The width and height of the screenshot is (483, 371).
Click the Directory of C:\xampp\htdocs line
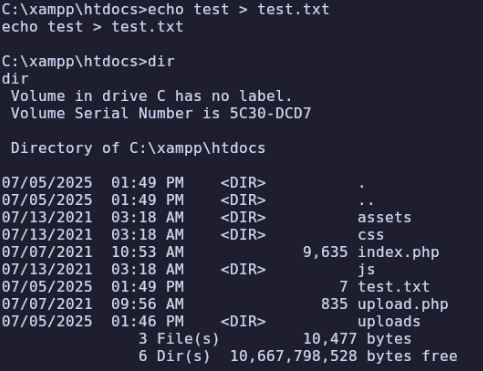[x=138, y=148]
